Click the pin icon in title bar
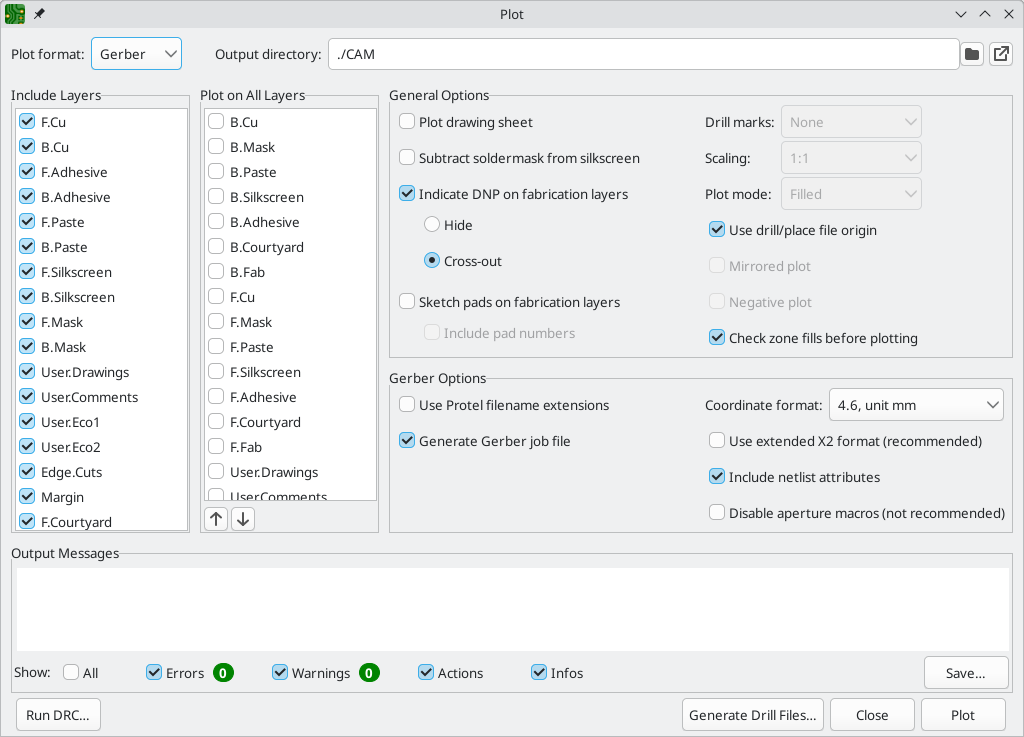 tap(39, 15)
